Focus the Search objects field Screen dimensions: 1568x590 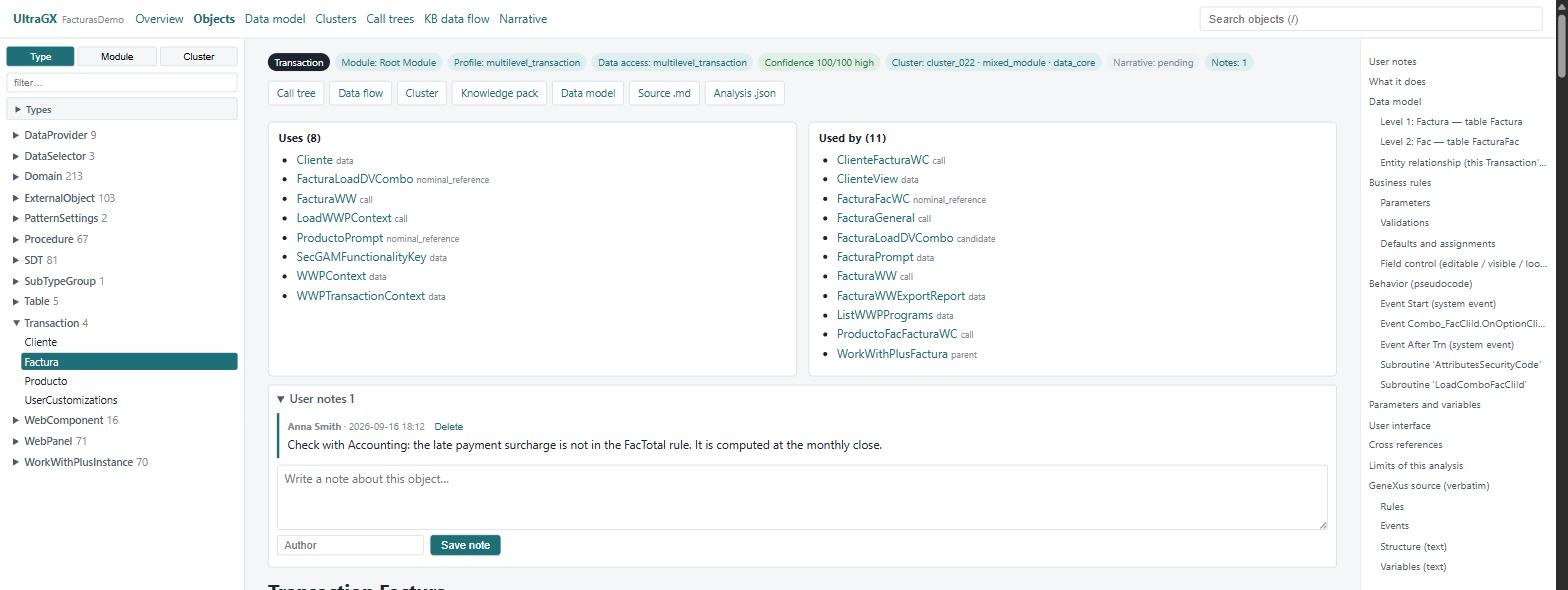click(1371, 19)
